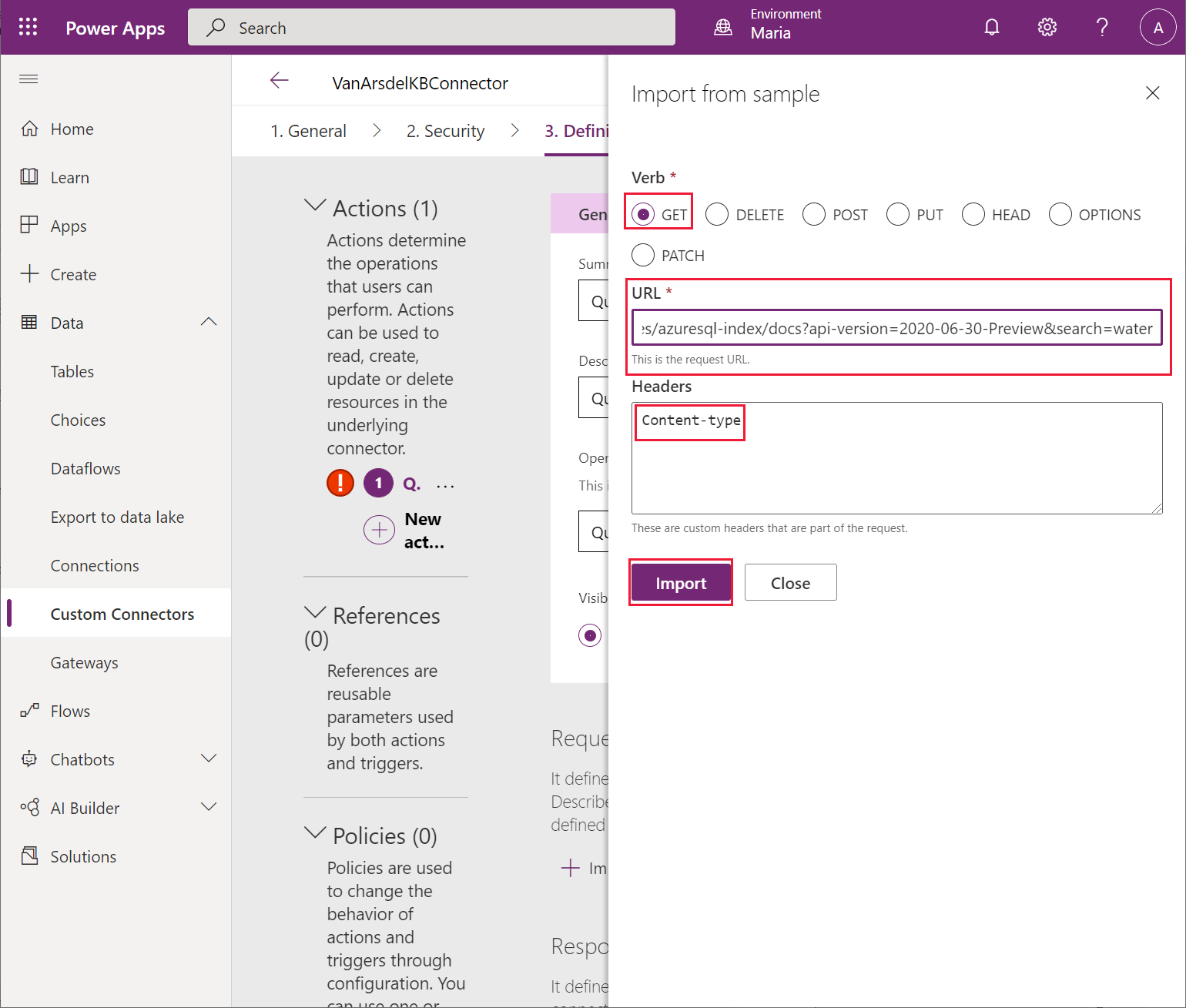Screen dimensions: 1186x1008
Task: Click the Flows icon in sidebar
Action: [29, 711]
